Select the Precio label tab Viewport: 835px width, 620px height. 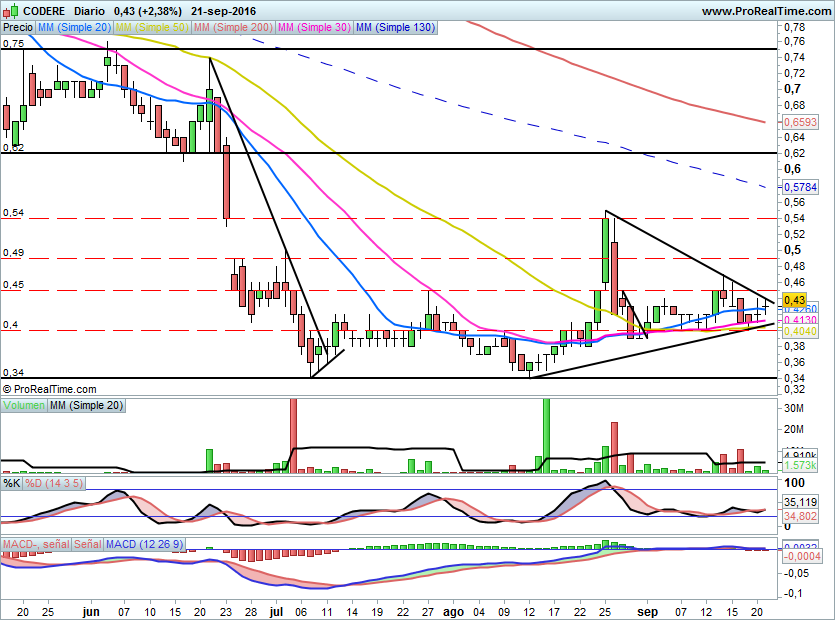tap(17, 28)
